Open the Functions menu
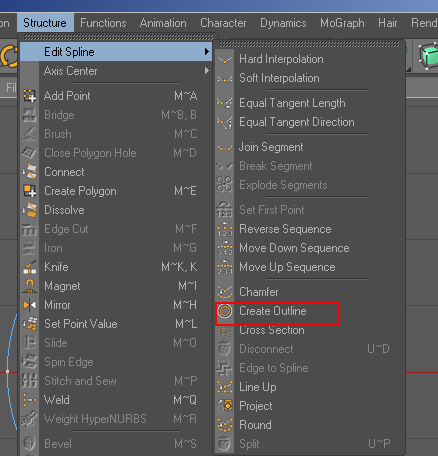The width and height of the screenshot is (438, 456). coord(103,23)
